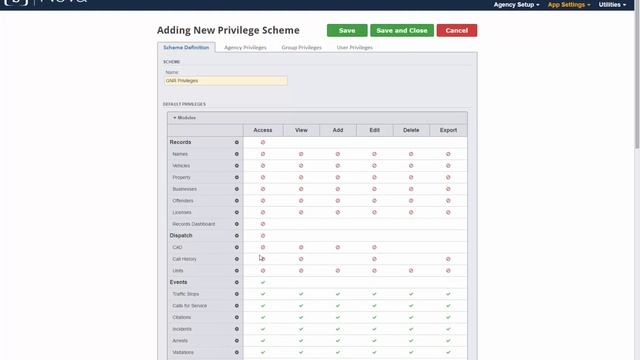Toggle the Dispatch Access denied icon

coord(263,236)
